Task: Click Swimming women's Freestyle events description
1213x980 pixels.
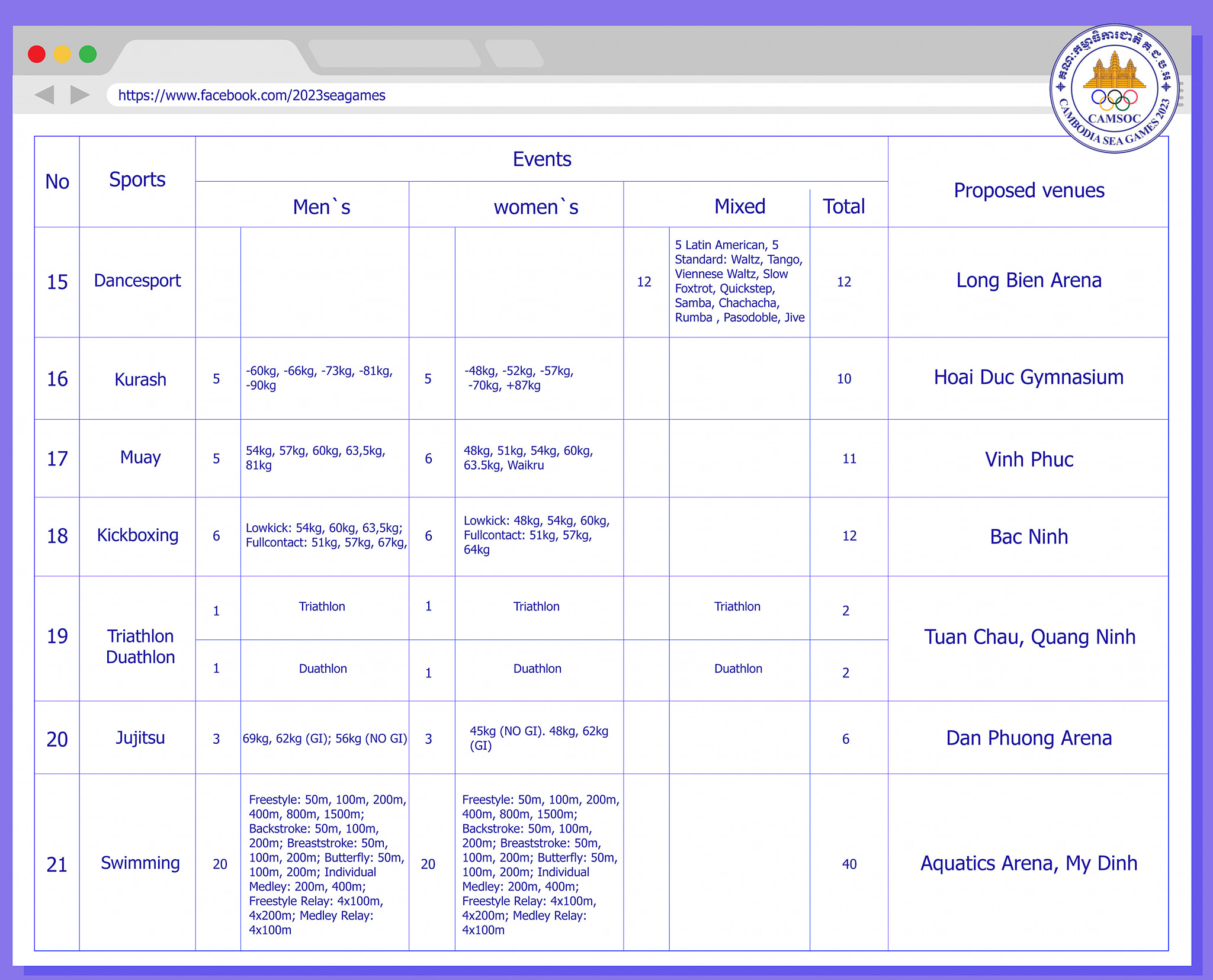Action: [x=541, y=865]
